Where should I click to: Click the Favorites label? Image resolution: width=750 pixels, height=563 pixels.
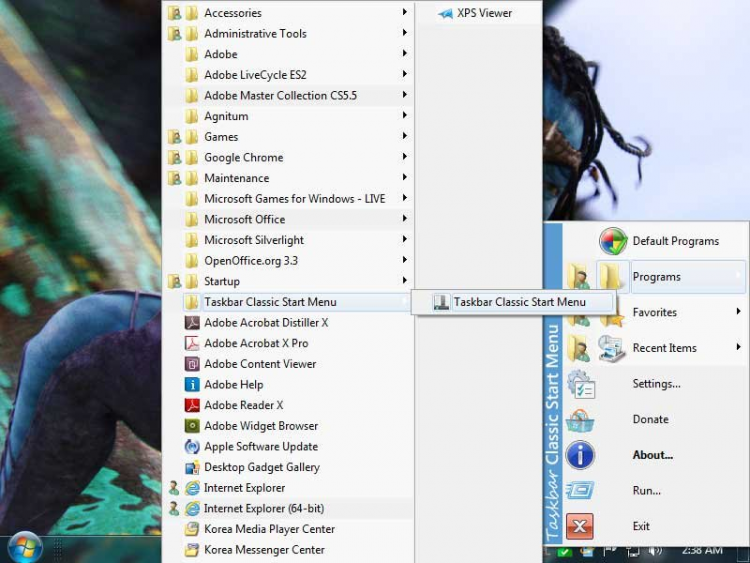[x=654, y=312]
